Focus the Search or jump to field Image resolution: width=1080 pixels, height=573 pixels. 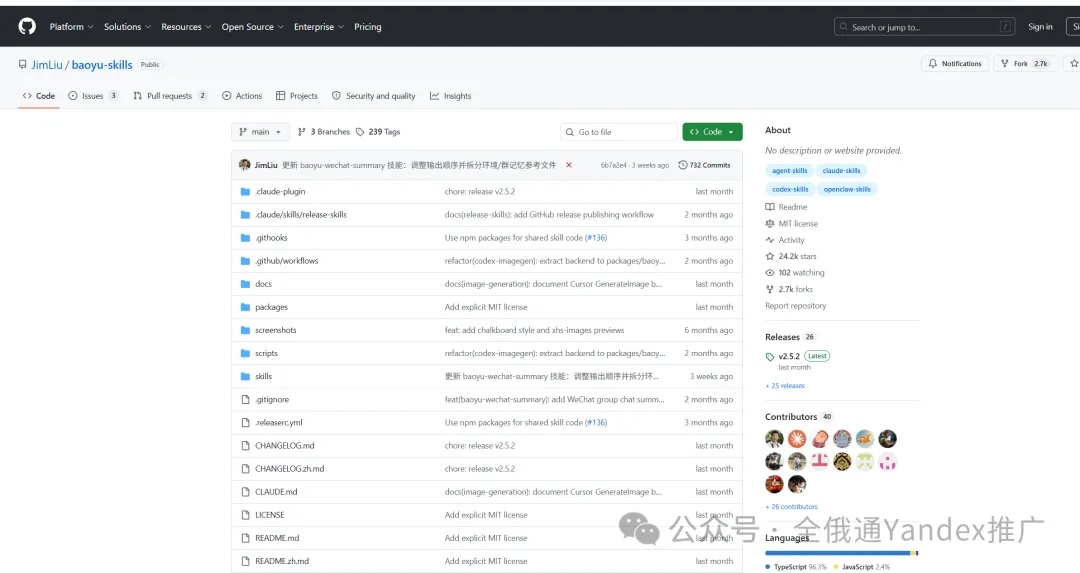pos(924,27)
